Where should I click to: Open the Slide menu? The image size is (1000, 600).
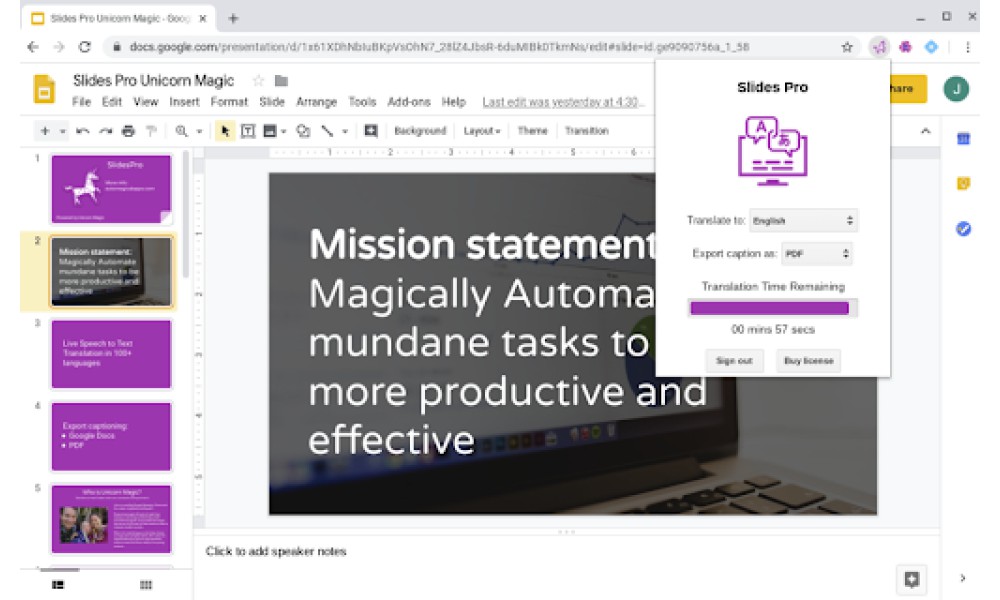272,102
